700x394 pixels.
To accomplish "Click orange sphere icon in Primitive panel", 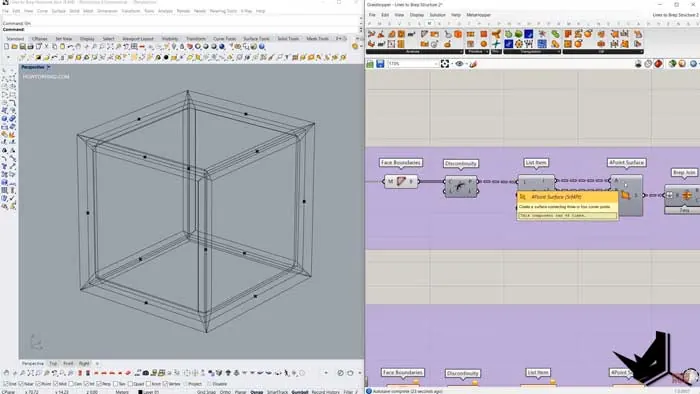I will pyautogui.click(x=483, y=44).
